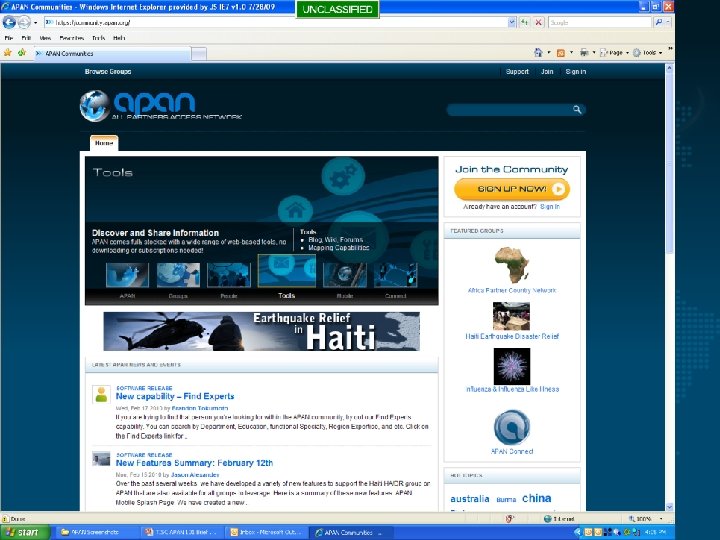This screenshot has height=540, width=720.
Task: Click Sign In in top navigation bar
Action: click(x=576, y=72)
